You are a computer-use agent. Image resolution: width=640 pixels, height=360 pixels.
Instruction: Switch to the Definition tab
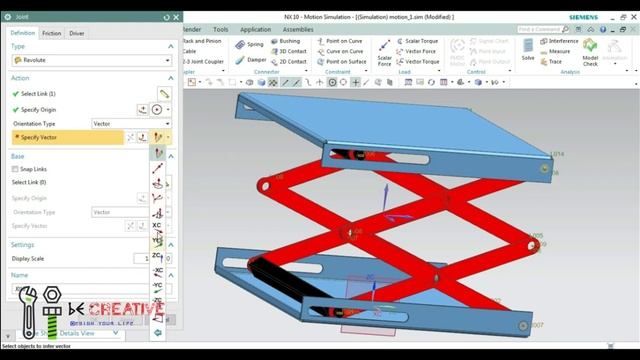(x=23, y=33)
